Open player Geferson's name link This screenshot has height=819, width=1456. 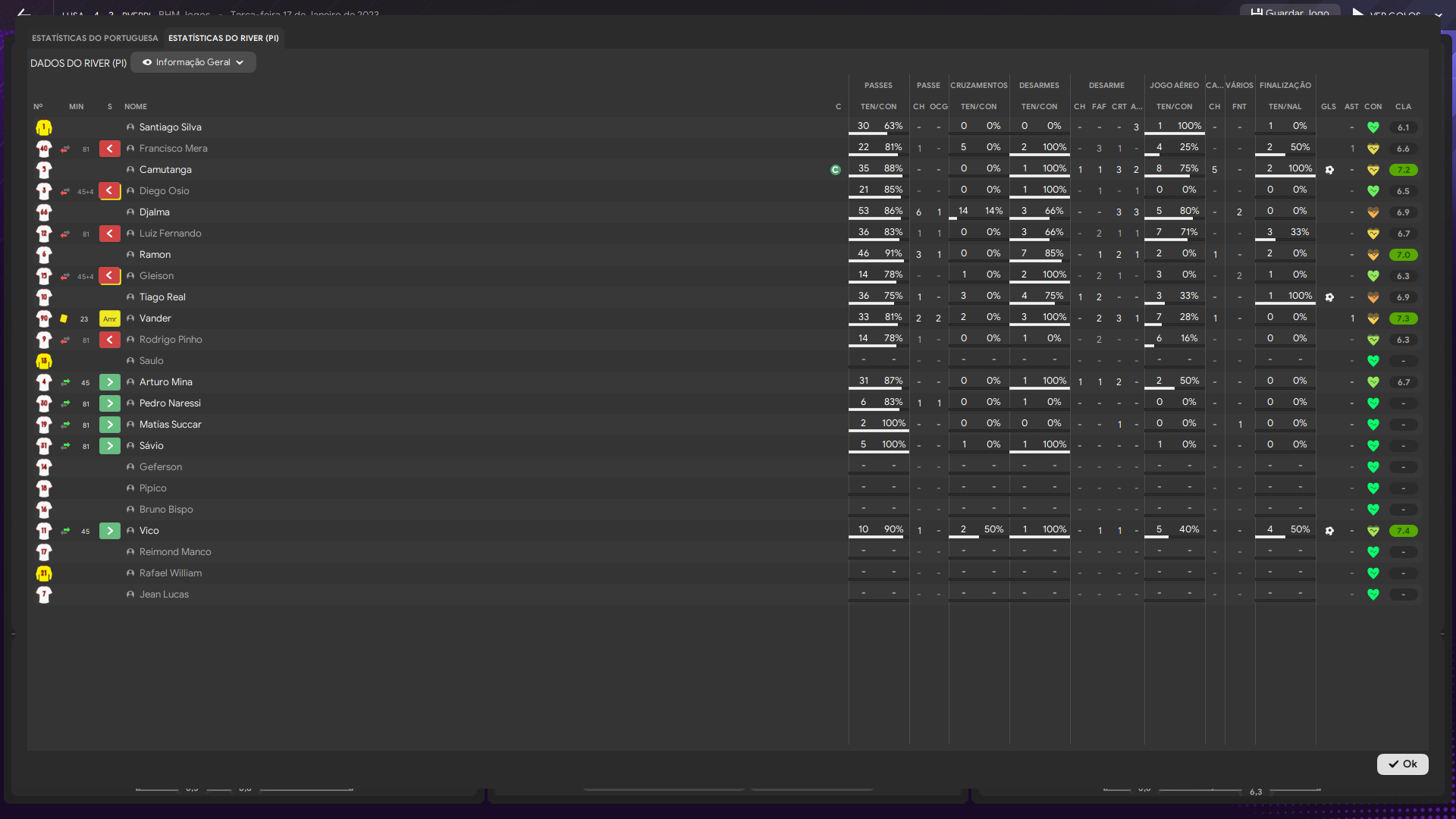tap(161, 467)
